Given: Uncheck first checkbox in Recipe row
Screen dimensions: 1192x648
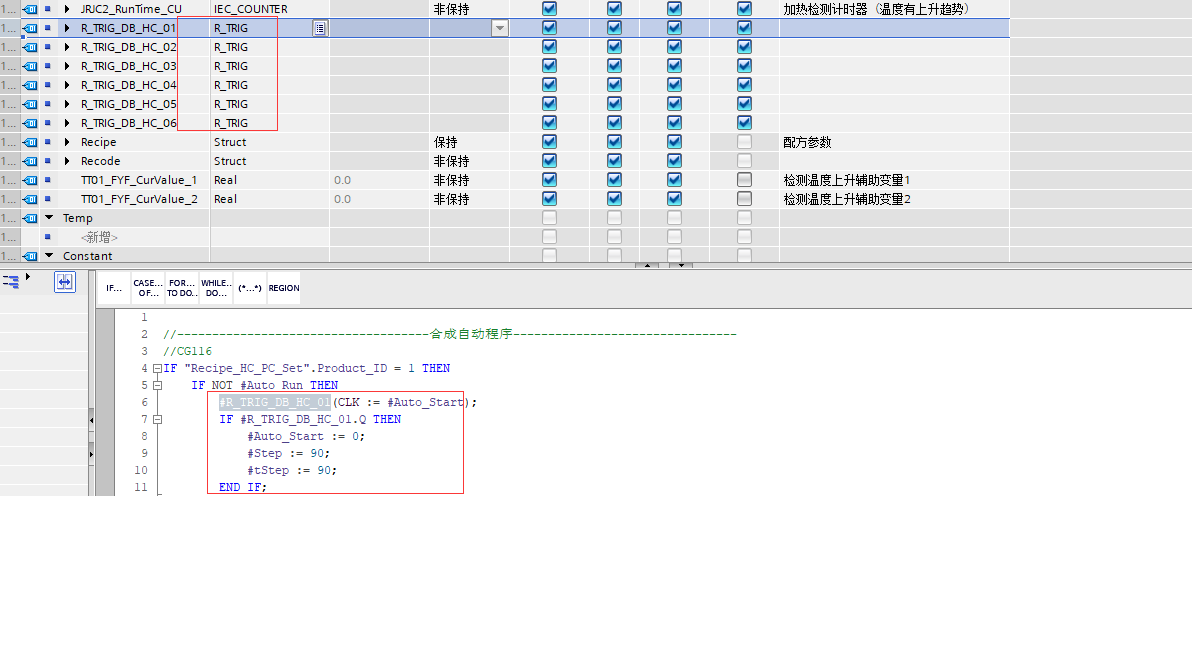Looking at the screenshot, I should pos(549,142).
